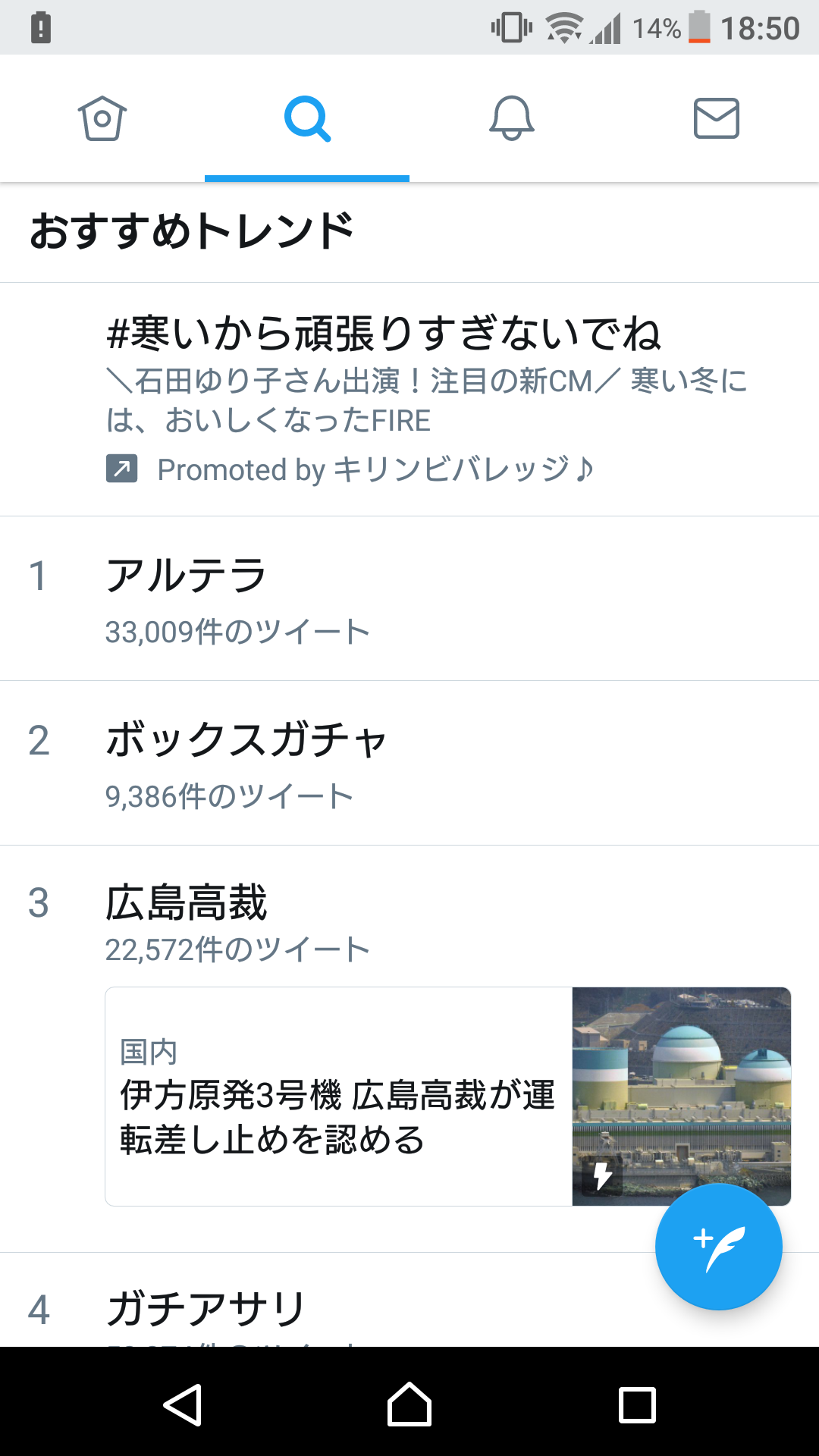
Task: Open the trend ボックスガチャ
Action: pos(247,739)
